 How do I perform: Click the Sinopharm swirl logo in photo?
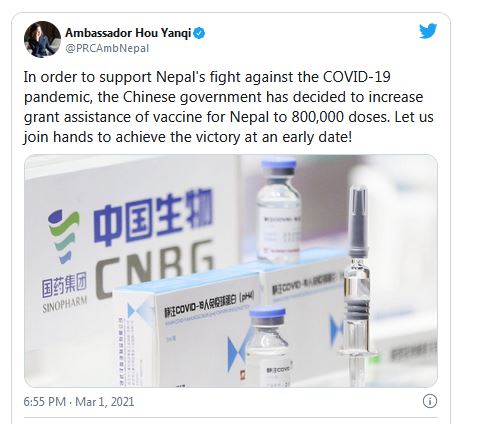[x=63, y=235]
